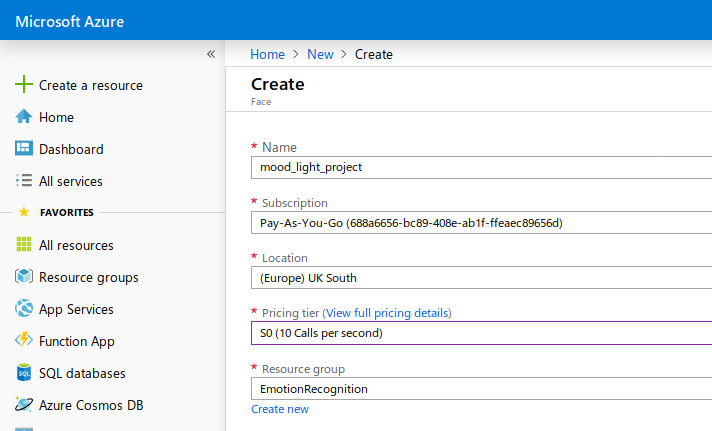
Task: Click the Function App lightning icon
Action: coord(24,340)
